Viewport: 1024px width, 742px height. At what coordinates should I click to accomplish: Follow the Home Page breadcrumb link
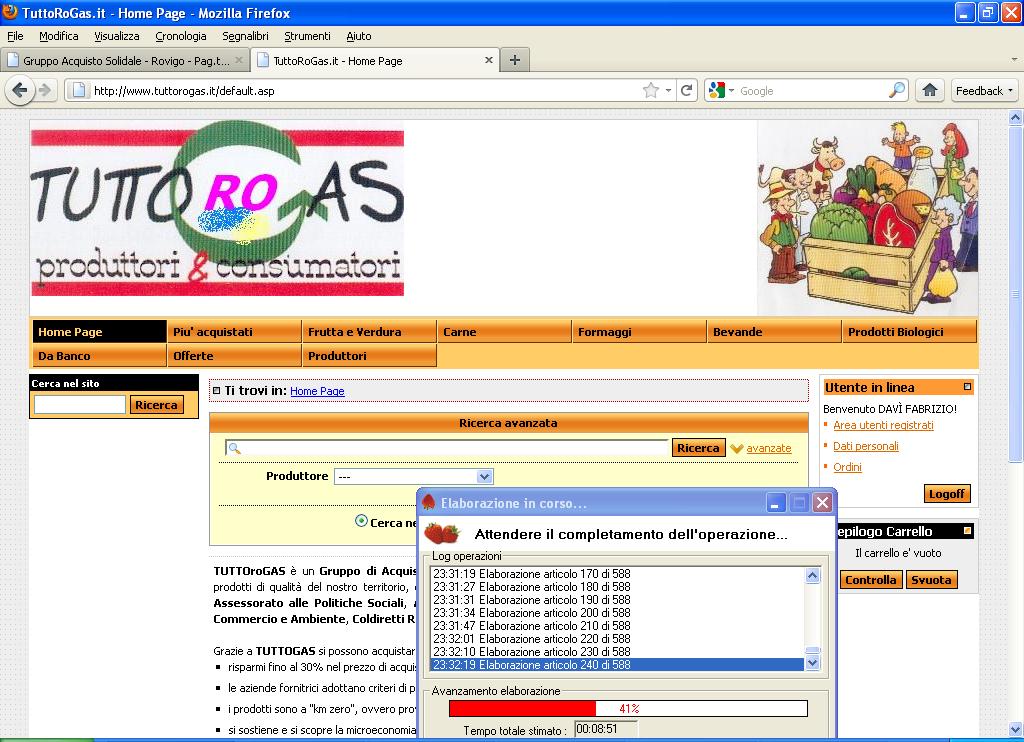[x=317, y=391]
